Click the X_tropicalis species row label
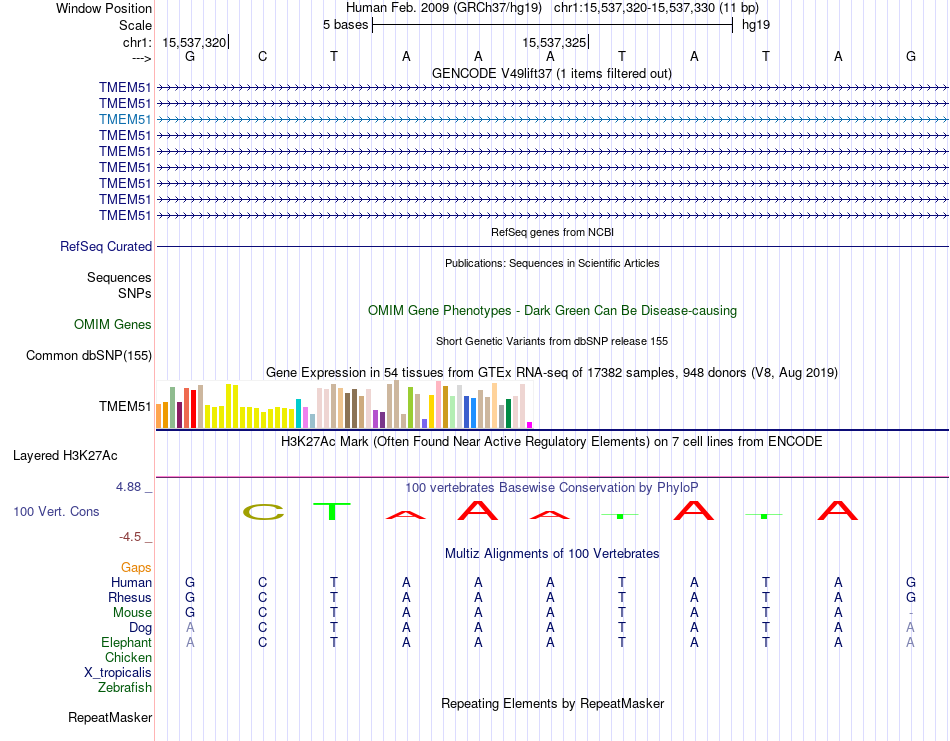The height and width of the screenshot is (741, 950). point(118,673)
